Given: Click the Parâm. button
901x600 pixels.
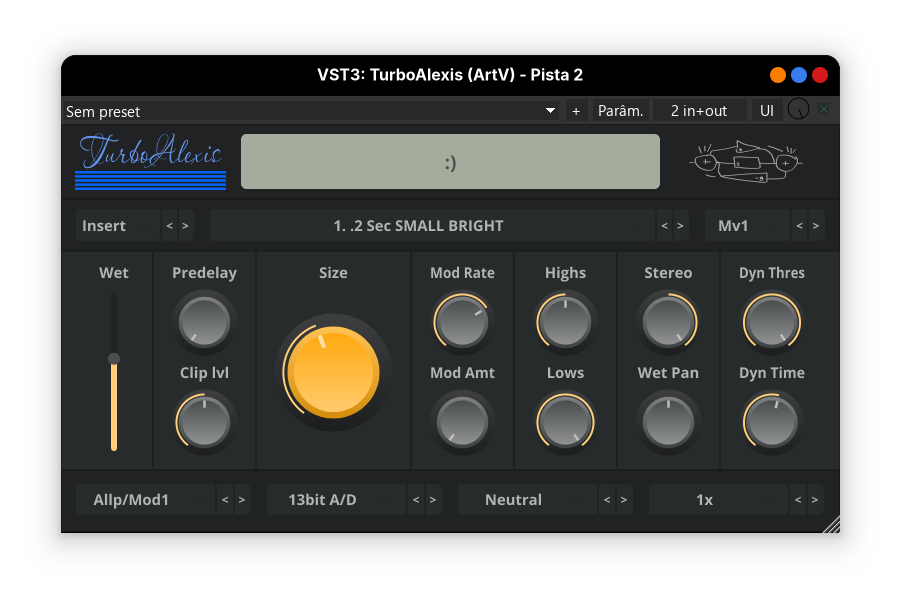Looking at the screenshot, I should [620, 111].
